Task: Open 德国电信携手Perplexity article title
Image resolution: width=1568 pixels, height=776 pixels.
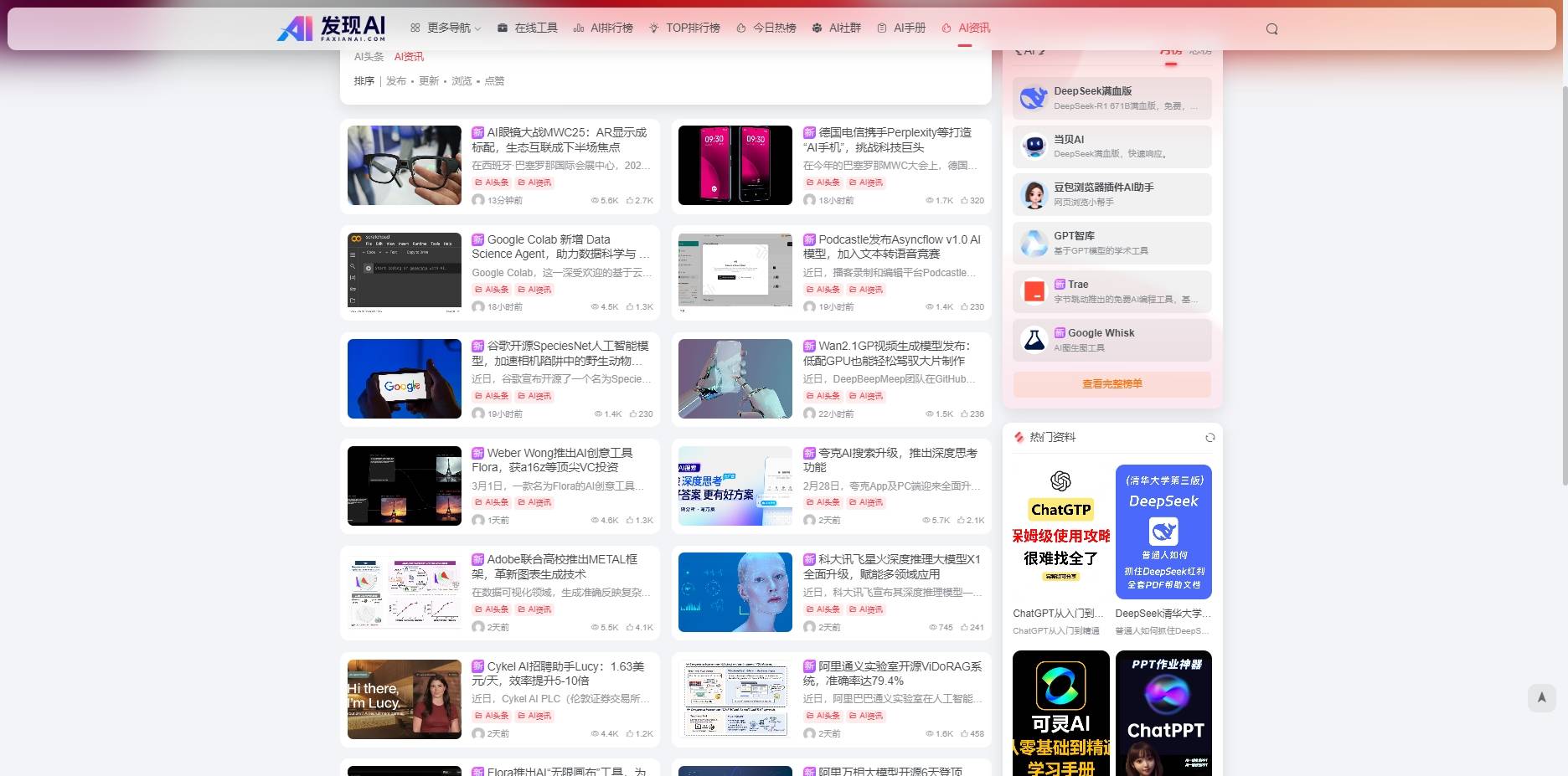Action: pyautogui.click(x=891, y=140)
